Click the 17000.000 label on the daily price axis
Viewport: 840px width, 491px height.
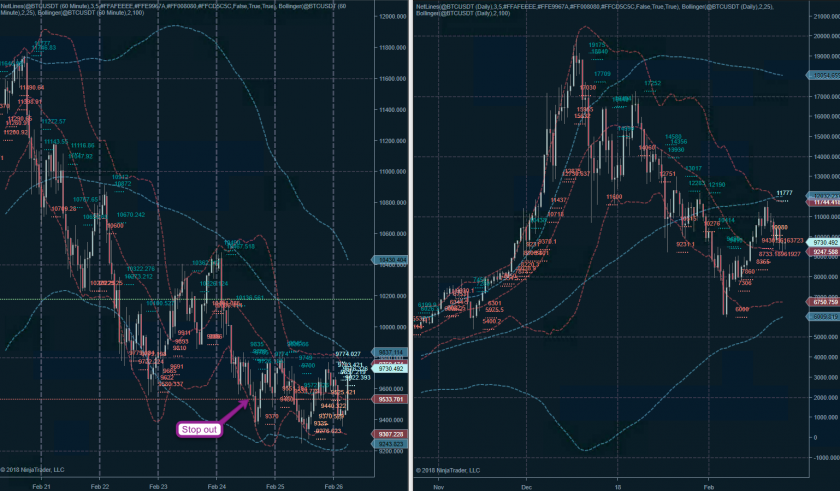827,97
